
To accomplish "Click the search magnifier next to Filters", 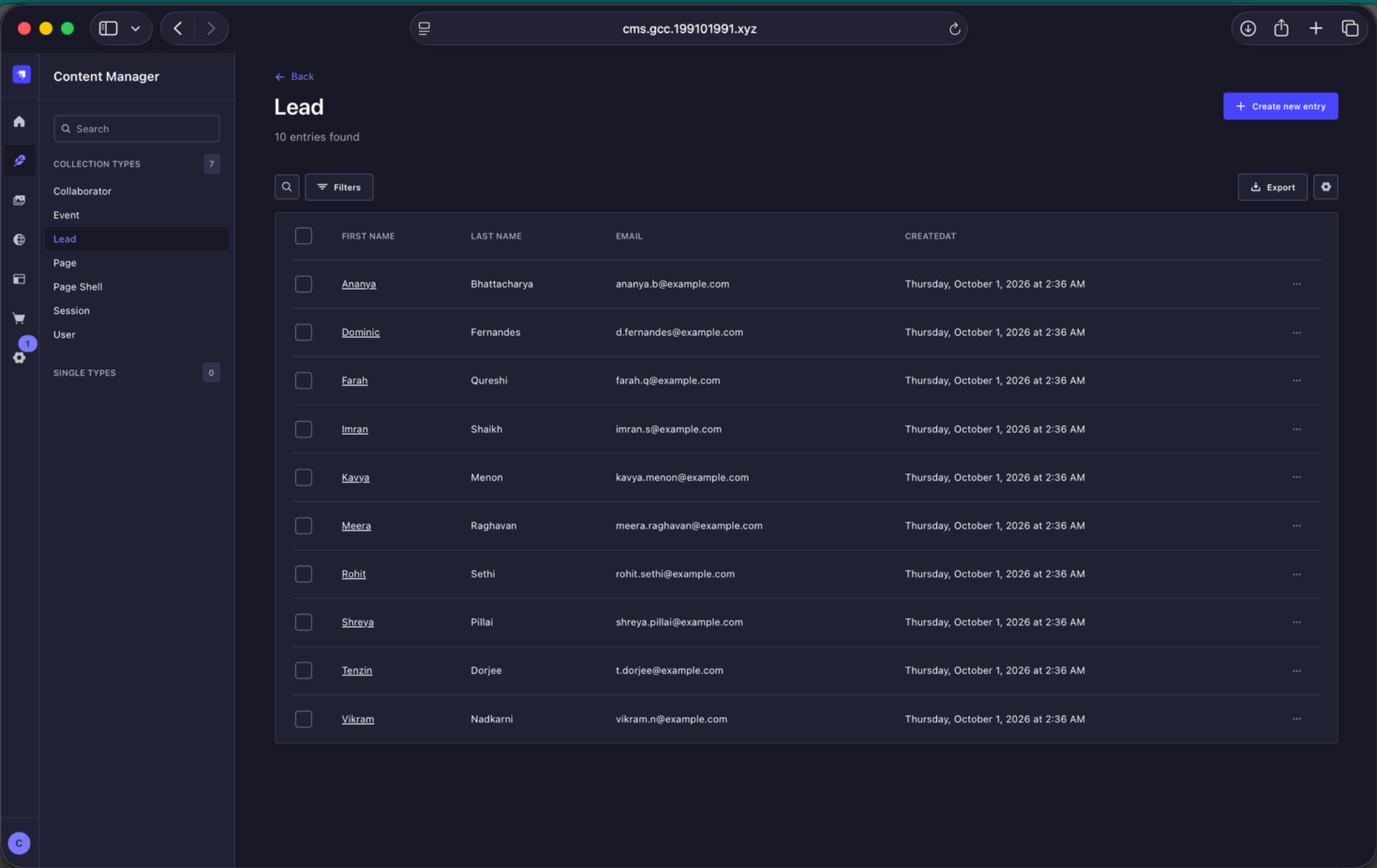I will pyautogui.click(x=287, y=187).
